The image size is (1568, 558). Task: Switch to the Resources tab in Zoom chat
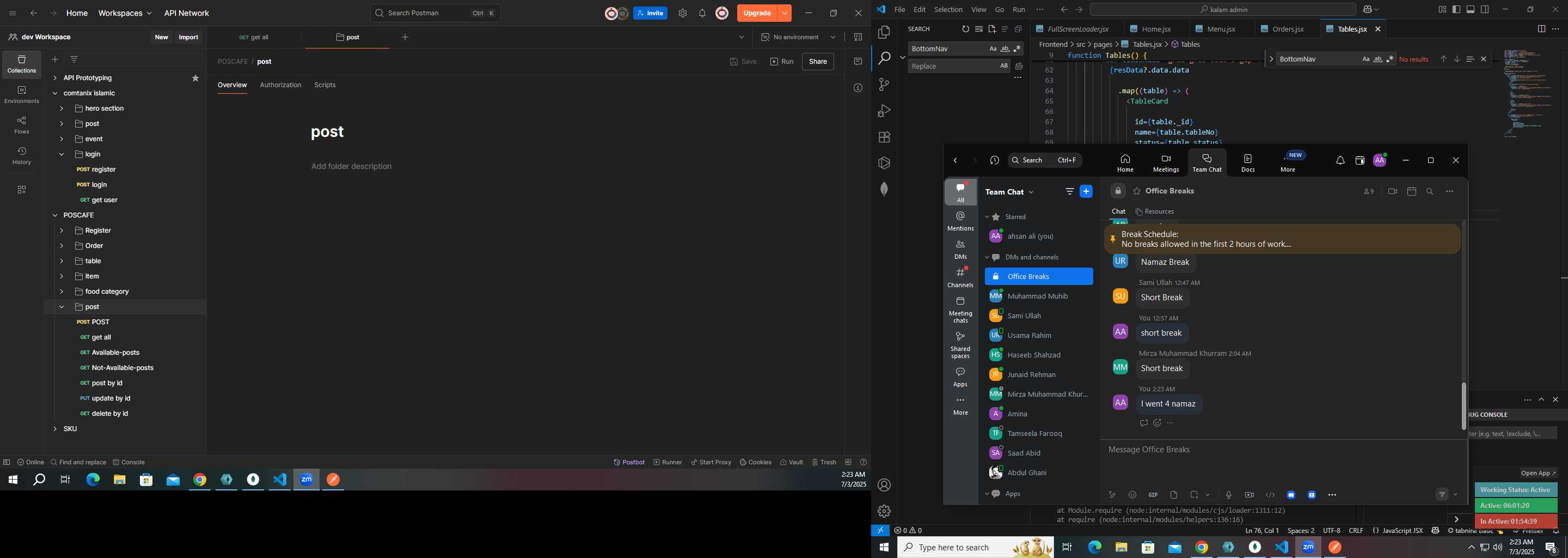[x=1155, y=211]
